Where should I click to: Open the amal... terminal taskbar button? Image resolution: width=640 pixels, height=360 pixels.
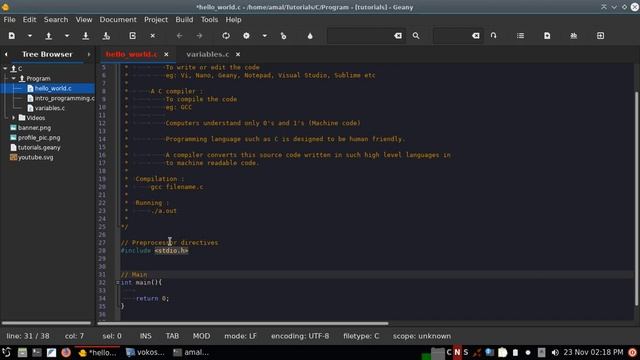pyautogui.click(x=191, y=352)
